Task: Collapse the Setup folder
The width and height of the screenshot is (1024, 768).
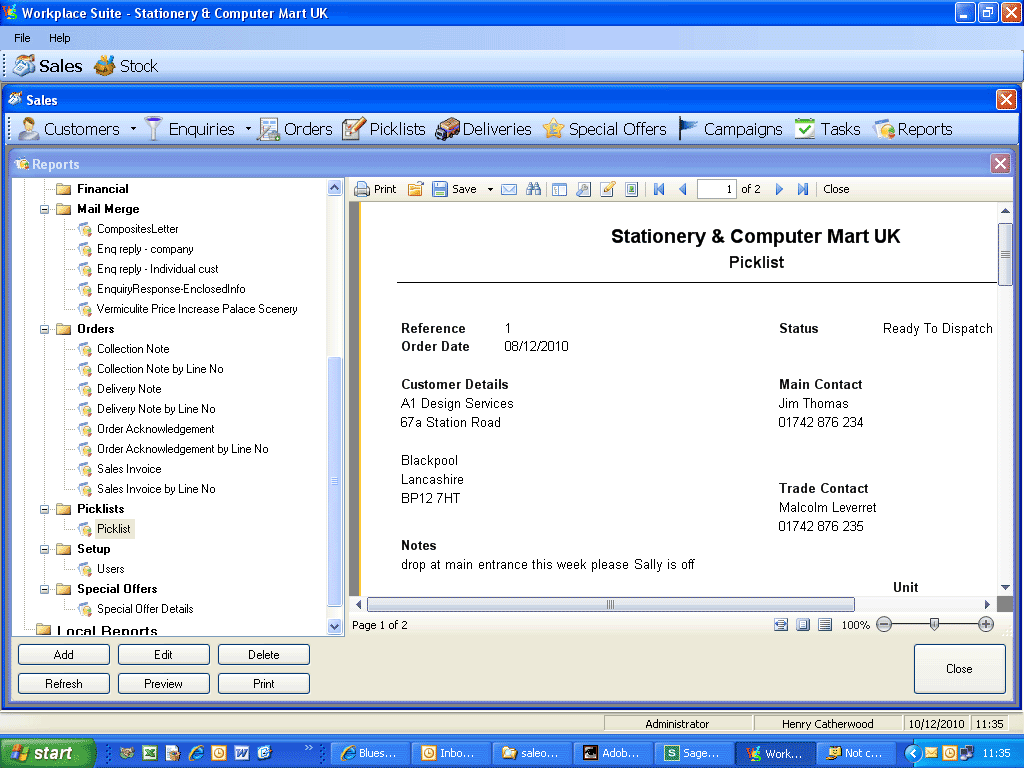Action: tap(44, 550)
